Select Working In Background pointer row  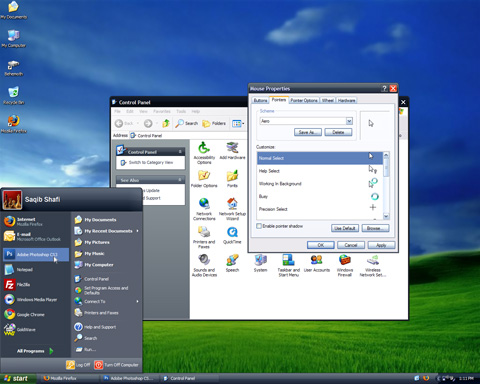[319, 183]
